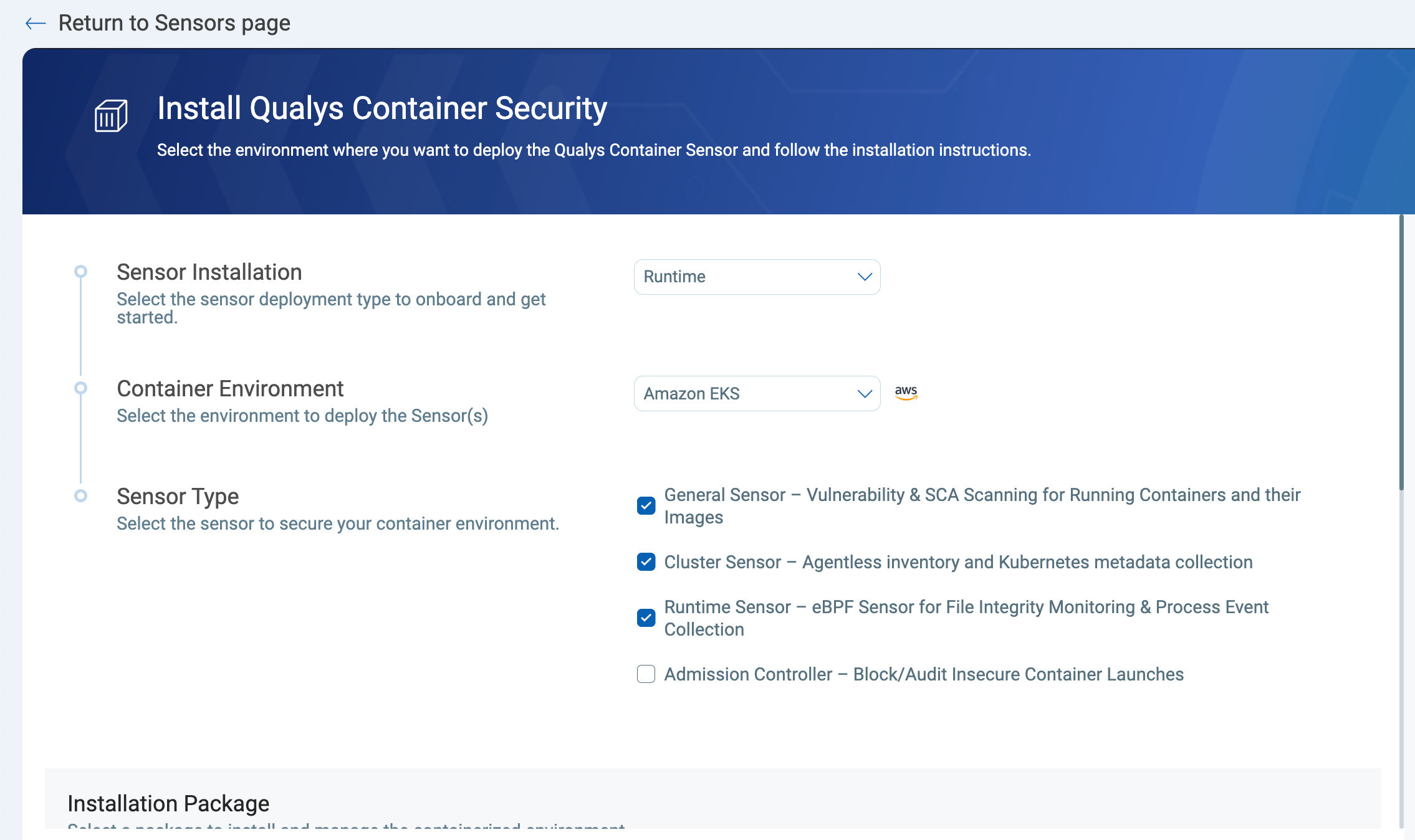Click the Runtime Sensor eBPF description label
Viewport: 1415px width, 840px height.
point(966,618)
